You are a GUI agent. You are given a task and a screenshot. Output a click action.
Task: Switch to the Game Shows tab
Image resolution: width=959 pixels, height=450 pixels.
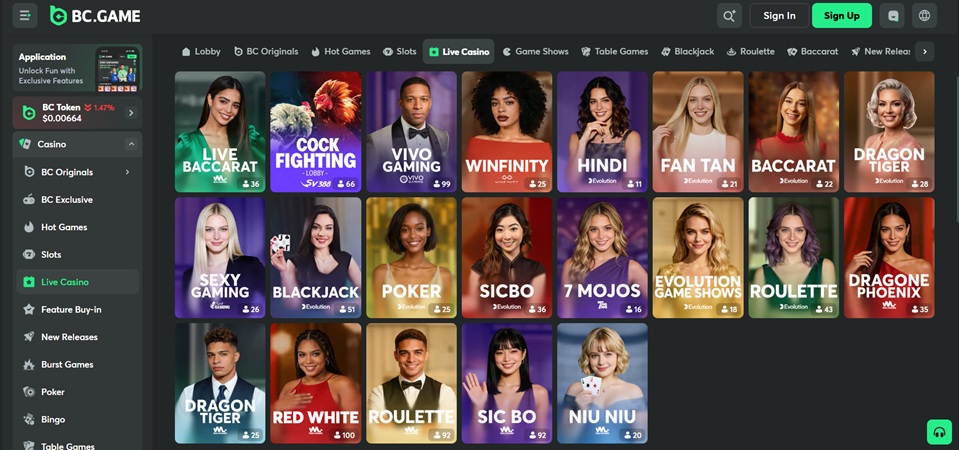pos(536,51)
